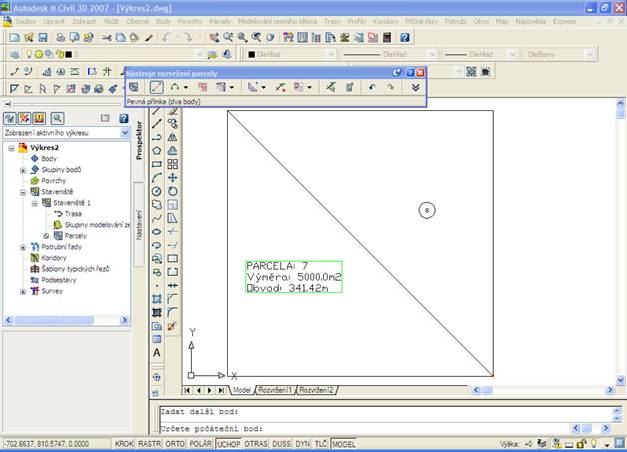Select the Mirror modify tool
This screenshot has height=452, width=627.
point(173,138)
